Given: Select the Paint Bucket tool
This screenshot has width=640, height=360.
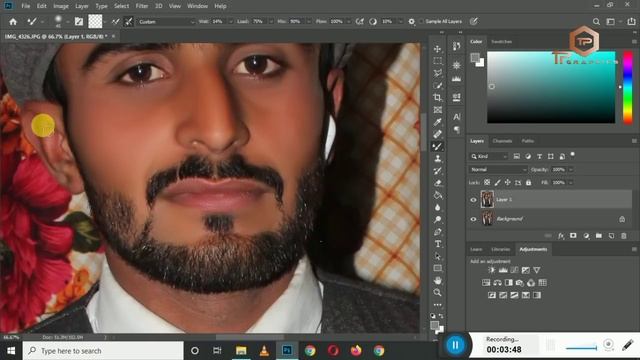Looking at the screenshot, I should pyautogui.click(x=438, y=195).
